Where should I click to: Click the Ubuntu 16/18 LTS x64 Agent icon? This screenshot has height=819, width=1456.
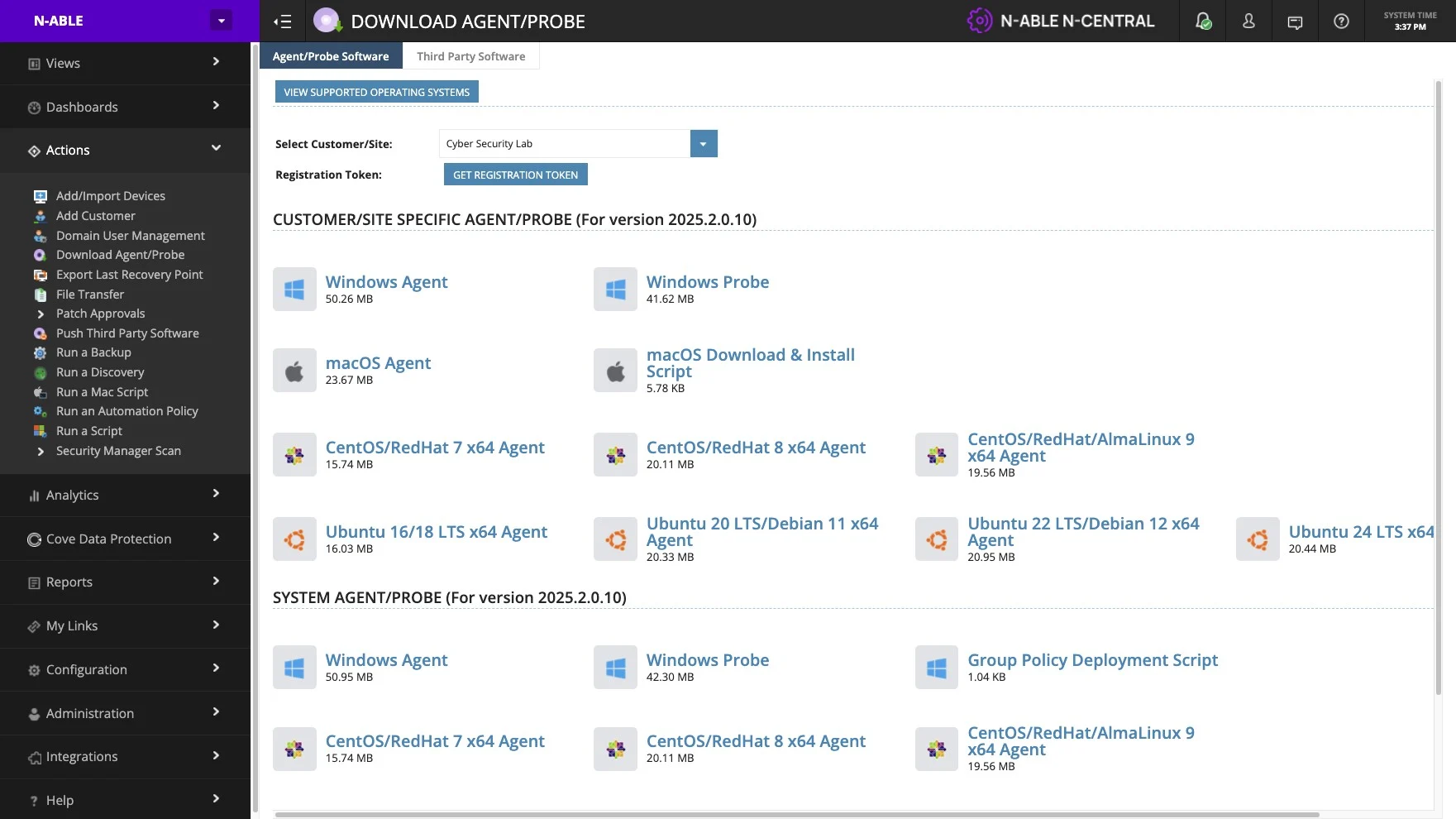tap(294, 539)
